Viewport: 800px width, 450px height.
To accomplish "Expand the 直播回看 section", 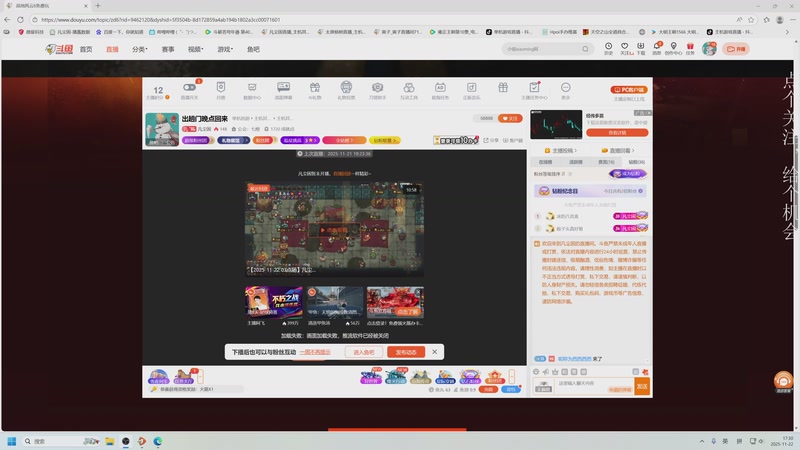I will click(618, 151).
